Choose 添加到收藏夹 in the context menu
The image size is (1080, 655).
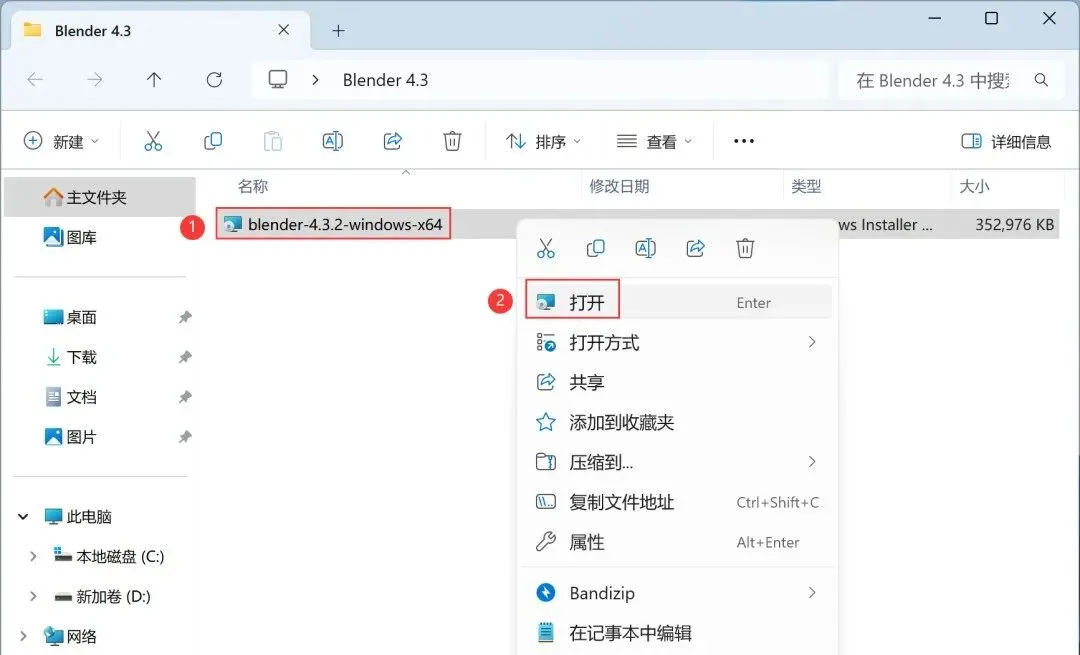pos(677,422)
